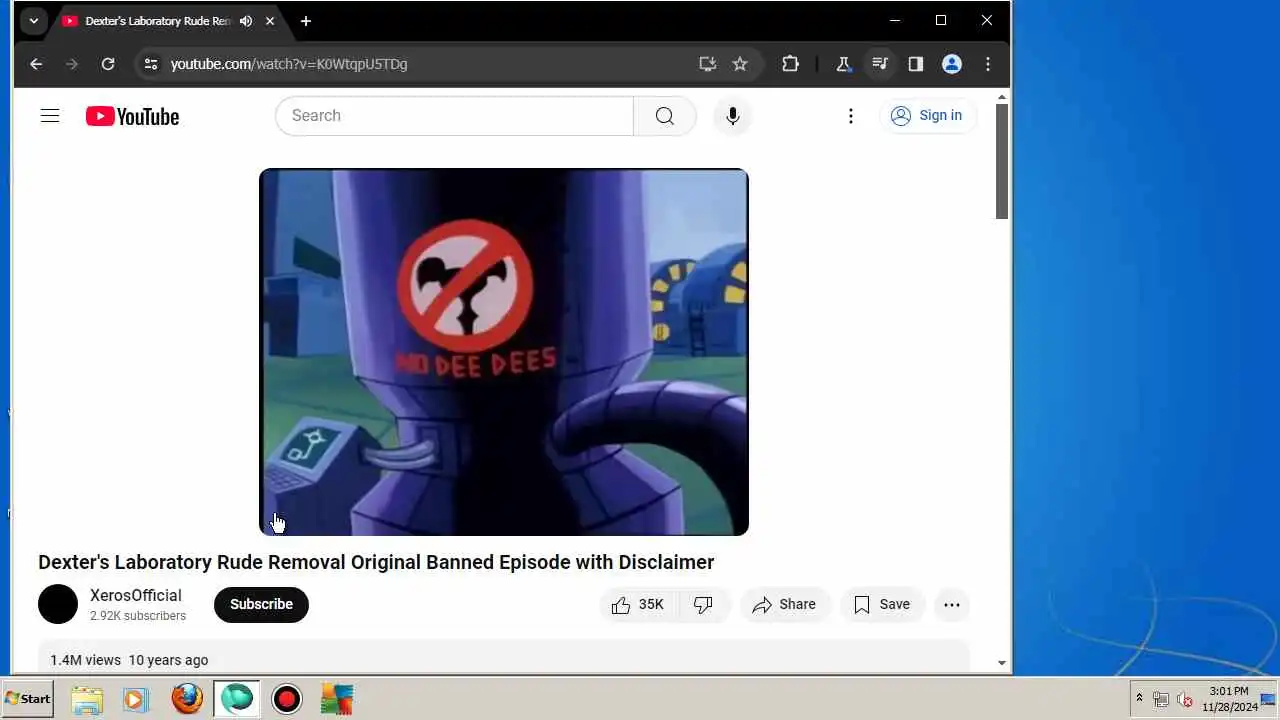
Task: Go to YouTube home via logo
Action: pyautogui.click(x=132, y=116)
